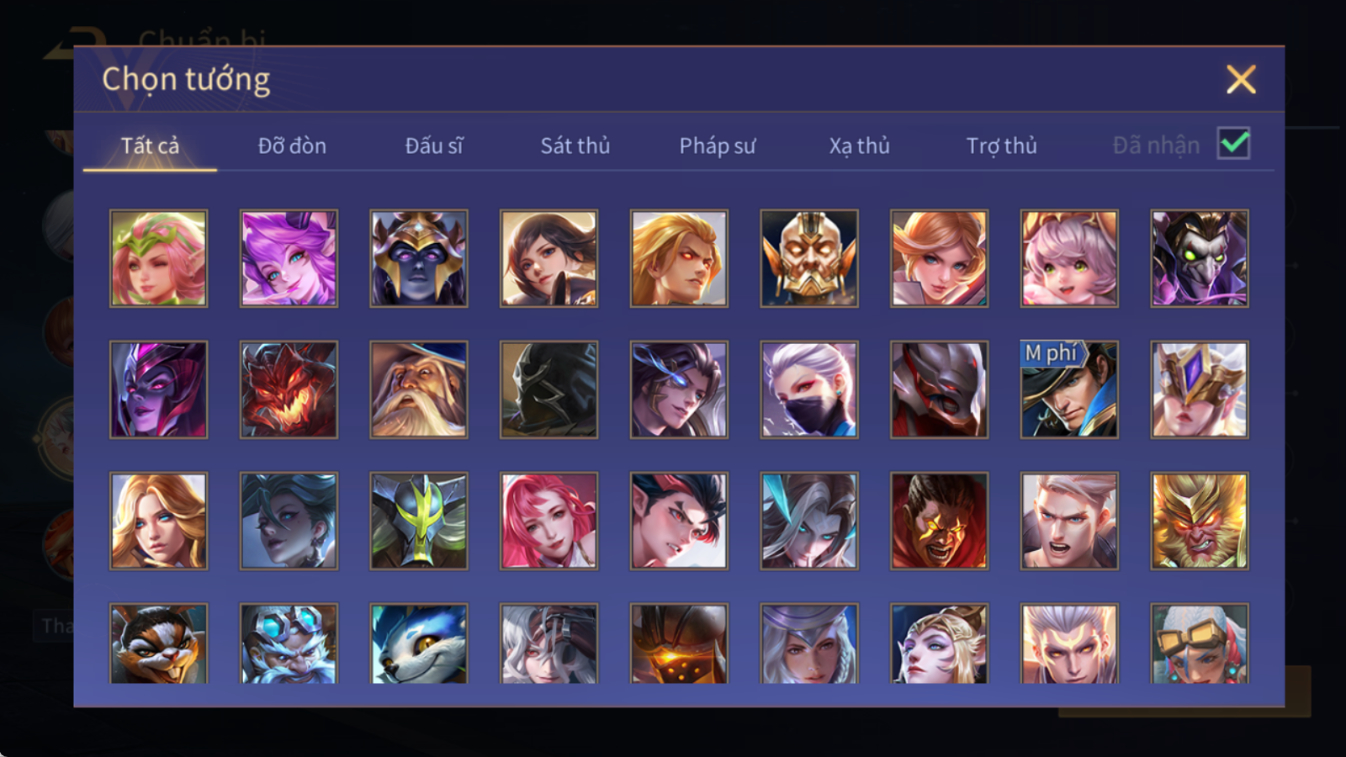The height and width of the screenshot is (757, 1346).
Task: Pick the masked silver-haired ninja hero portrait
Action: pyautogui.click(x=809, y=390)
